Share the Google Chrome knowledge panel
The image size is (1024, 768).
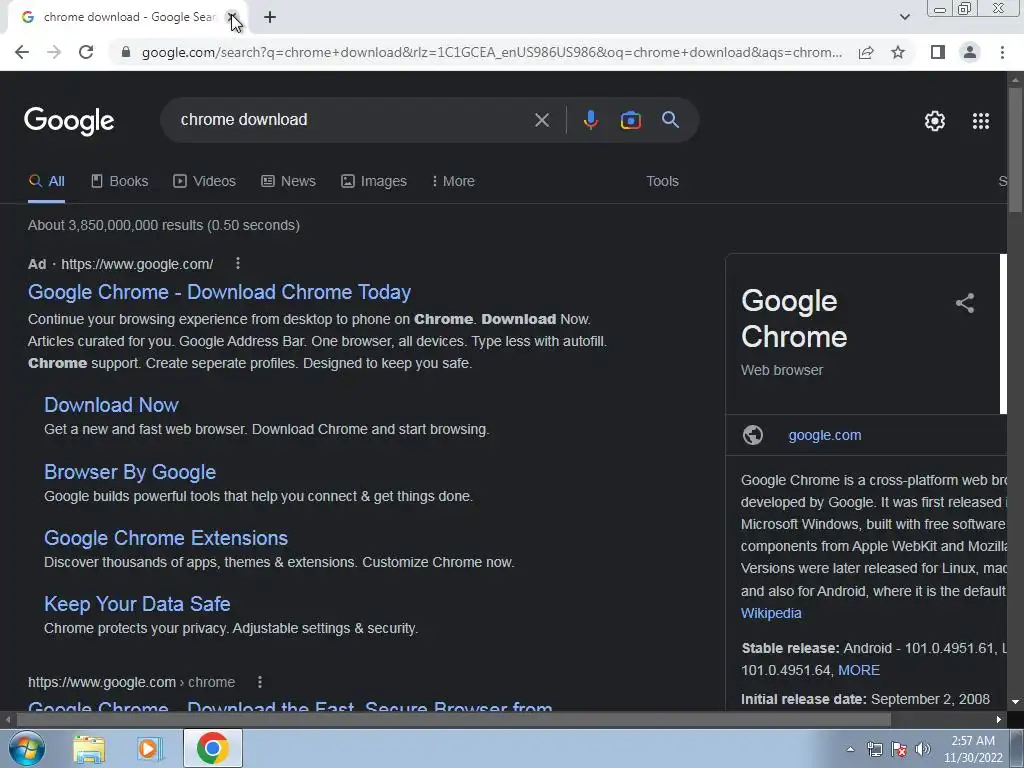pyautogui.click(x=965, y=303)
